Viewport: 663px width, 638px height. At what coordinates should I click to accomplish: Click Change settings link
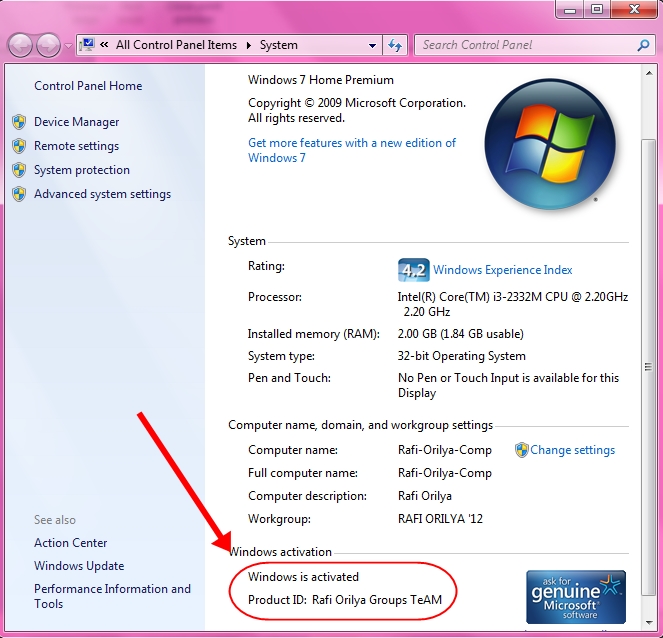point(573,450)
